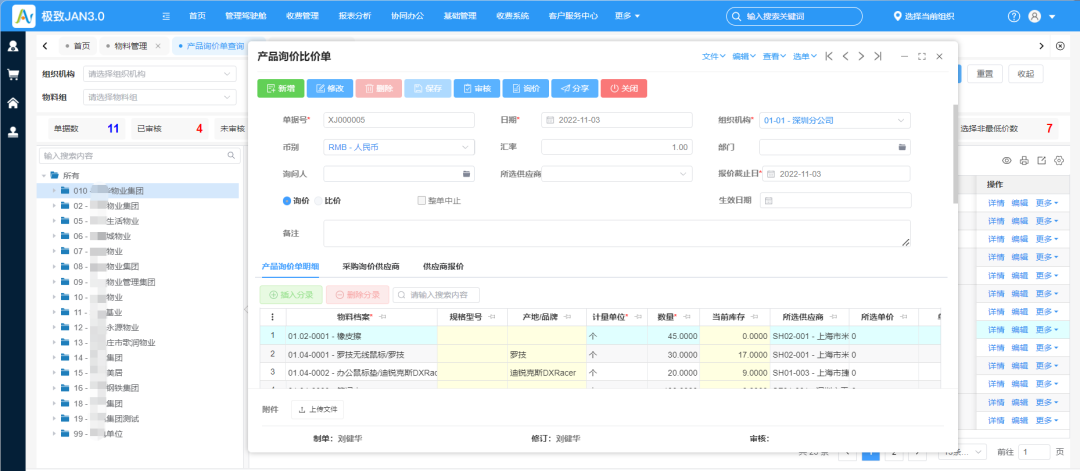Open the 组织机构 深圳分公司 dropdown

tap(835, 121)
